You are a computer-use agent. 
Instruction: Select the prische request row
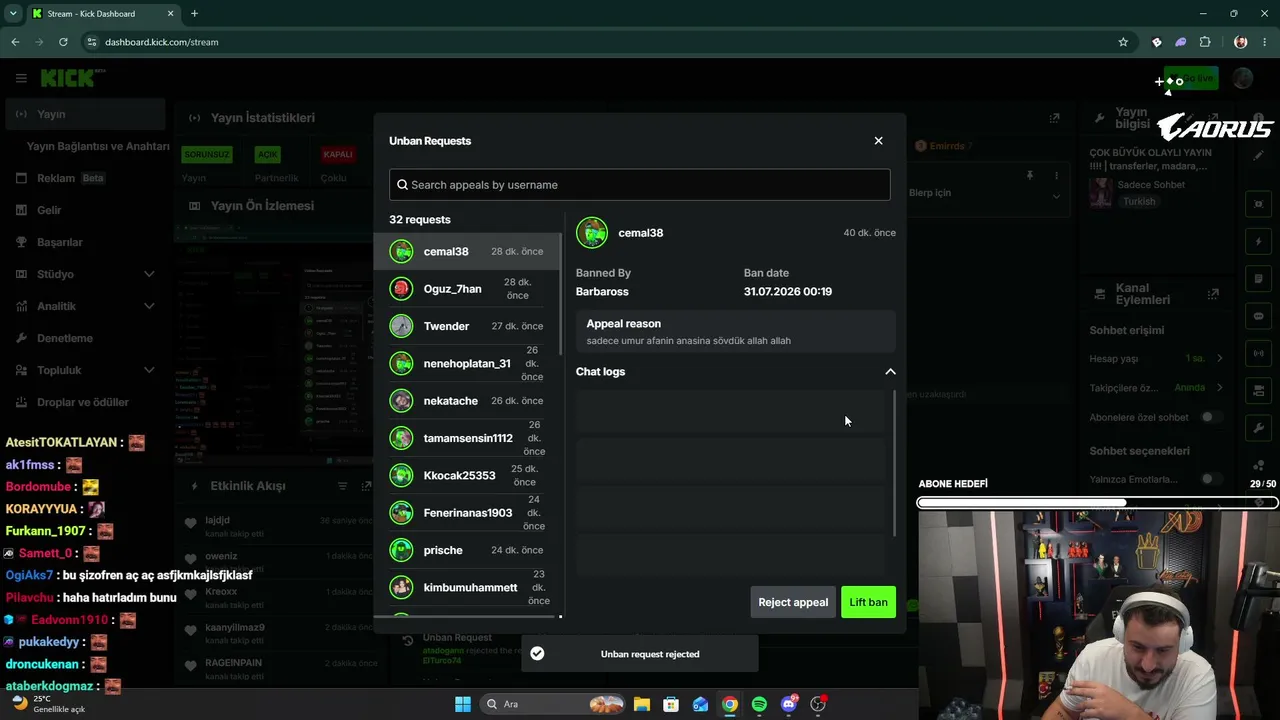click(x=467, y=550)
